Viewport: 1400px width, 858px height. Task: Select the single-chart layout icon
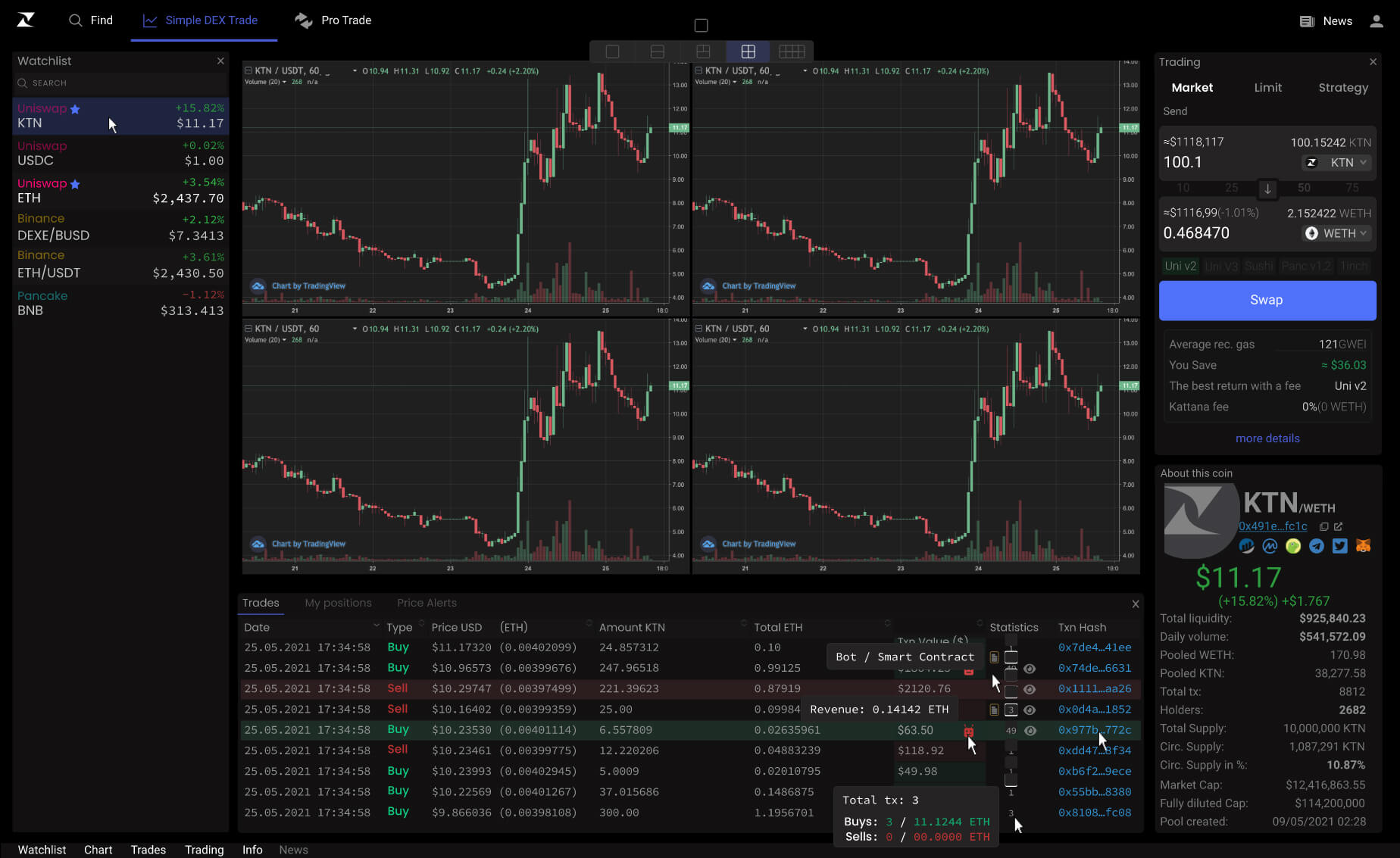(x=612, y=51)
